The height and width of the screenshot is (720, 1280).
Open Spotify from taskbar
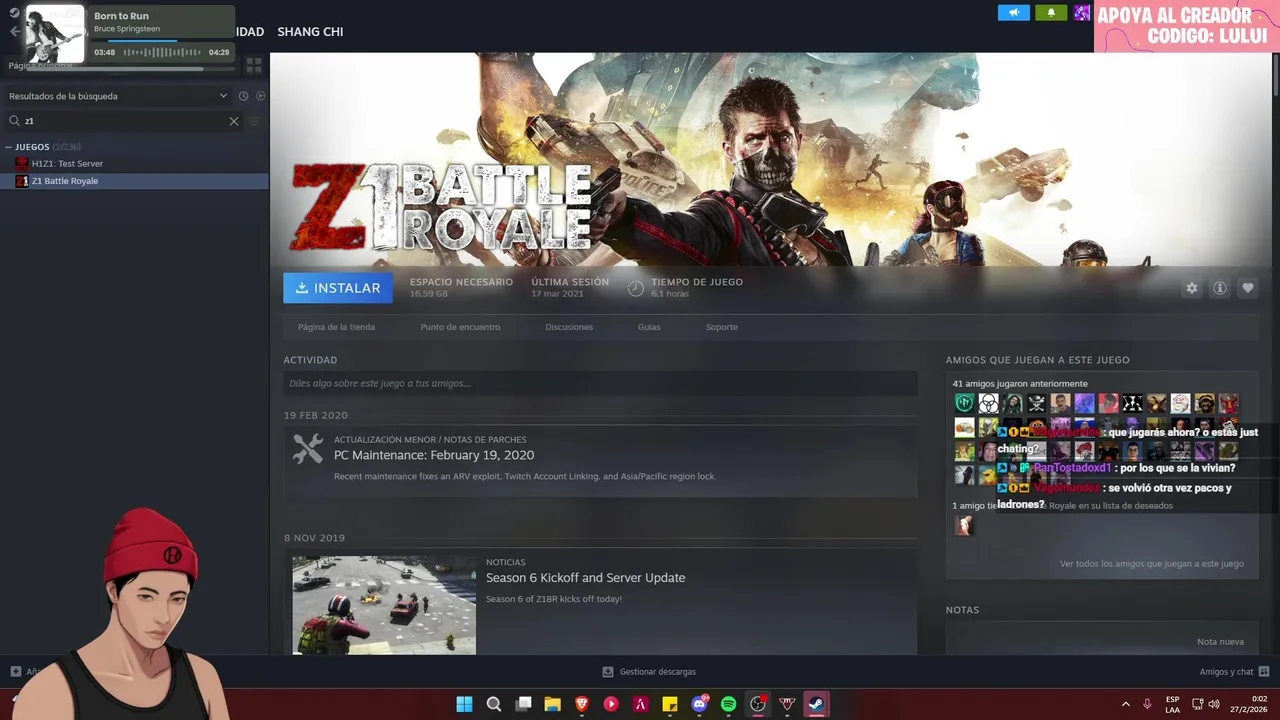[x=728, y=704]
